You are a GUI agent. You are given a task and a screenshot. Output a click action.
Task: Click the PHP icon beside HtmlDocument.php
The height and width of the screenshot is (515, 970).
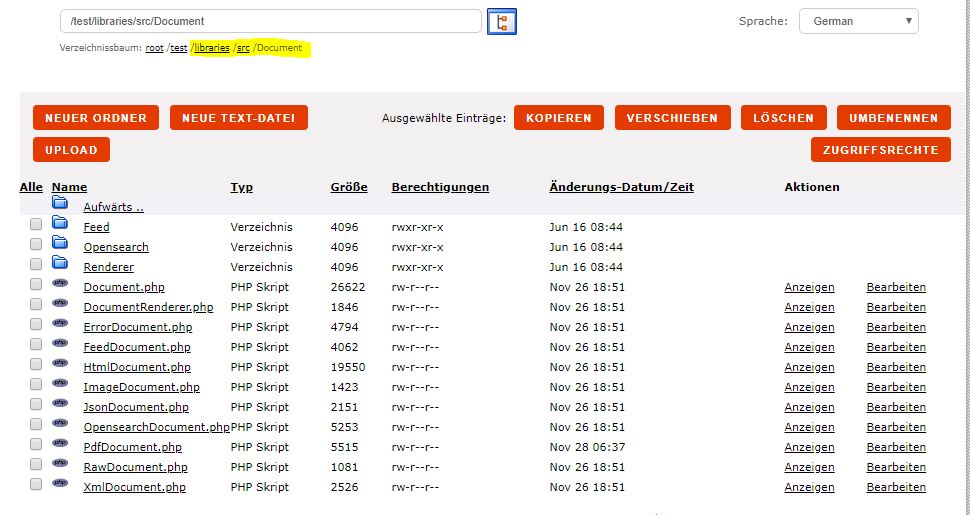click(60, 364)
